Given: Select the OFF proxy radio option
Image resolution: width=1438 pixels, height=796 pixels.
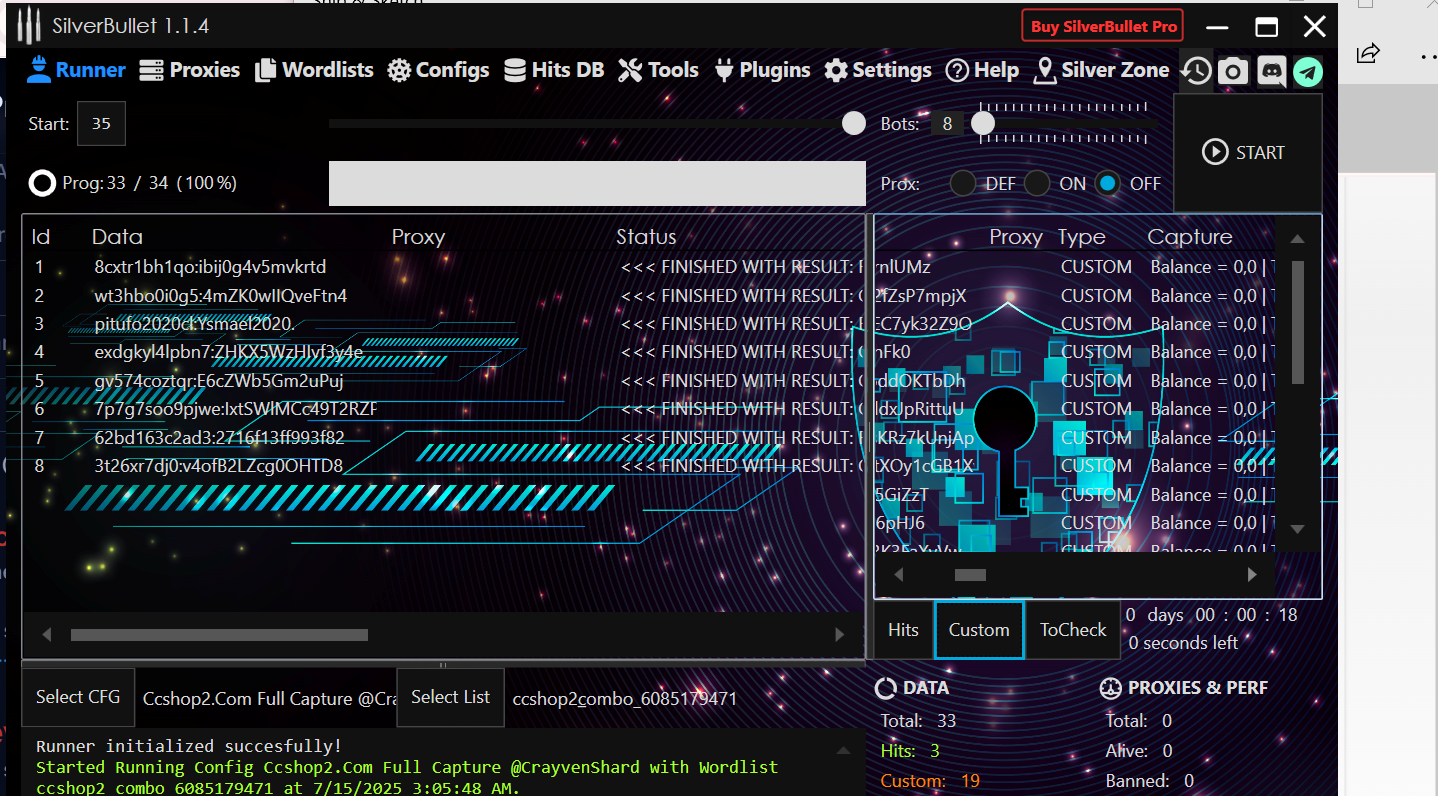Looking at the screenshot, I should tap(1108, 183).
